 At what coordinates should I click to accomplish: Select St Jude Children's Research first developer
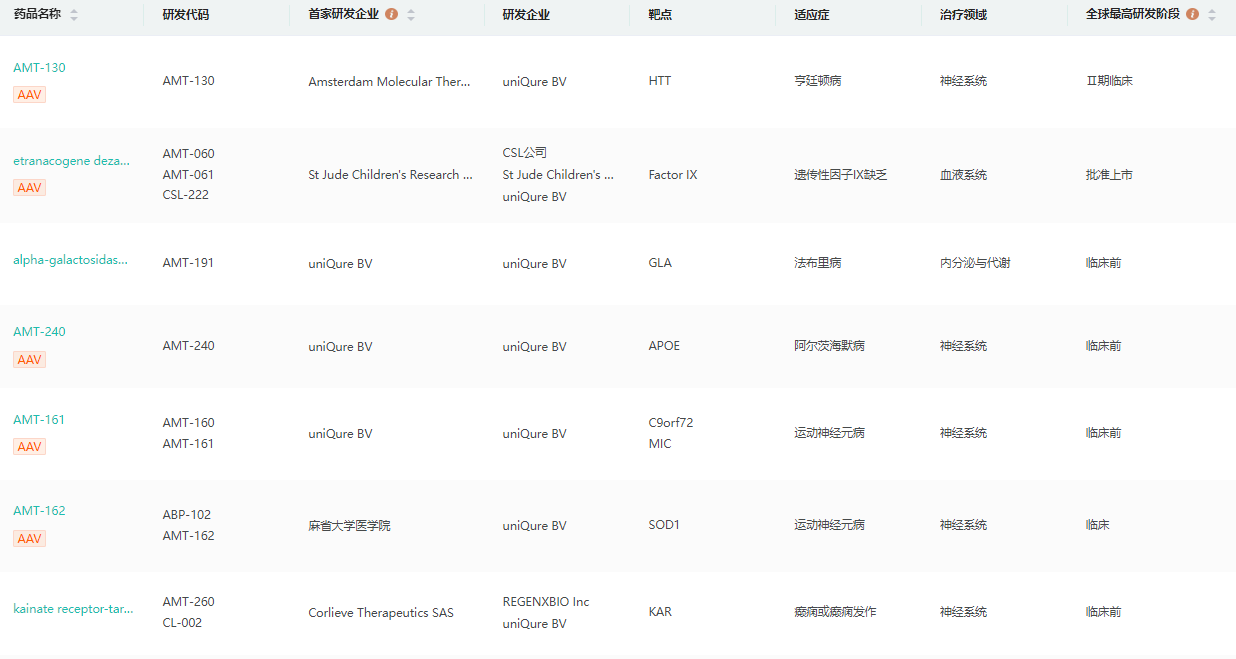pyautogui.click(x=391, y=175)
